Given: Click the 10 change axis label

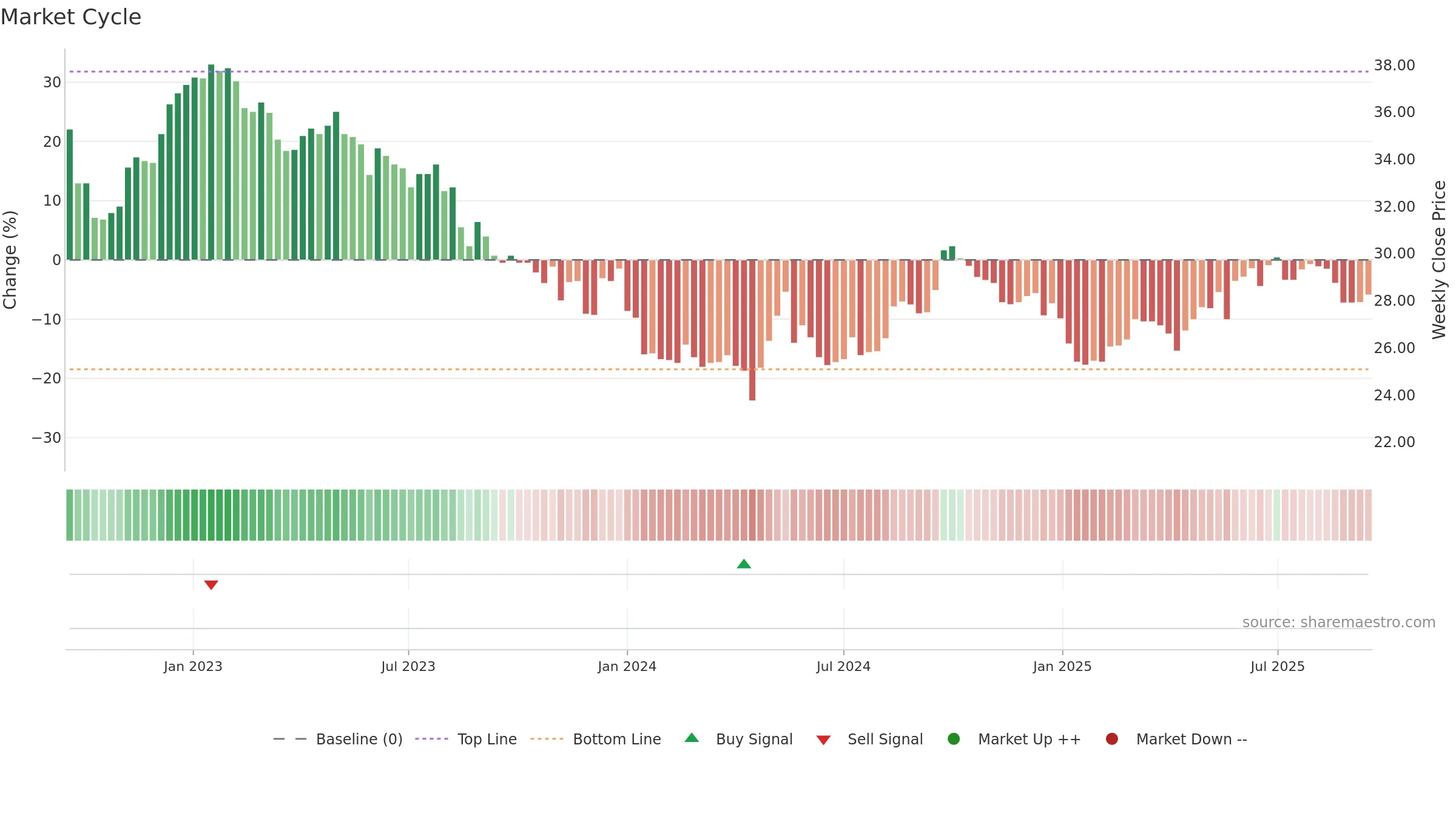Looking at the screenshot, I should [52, 201].
